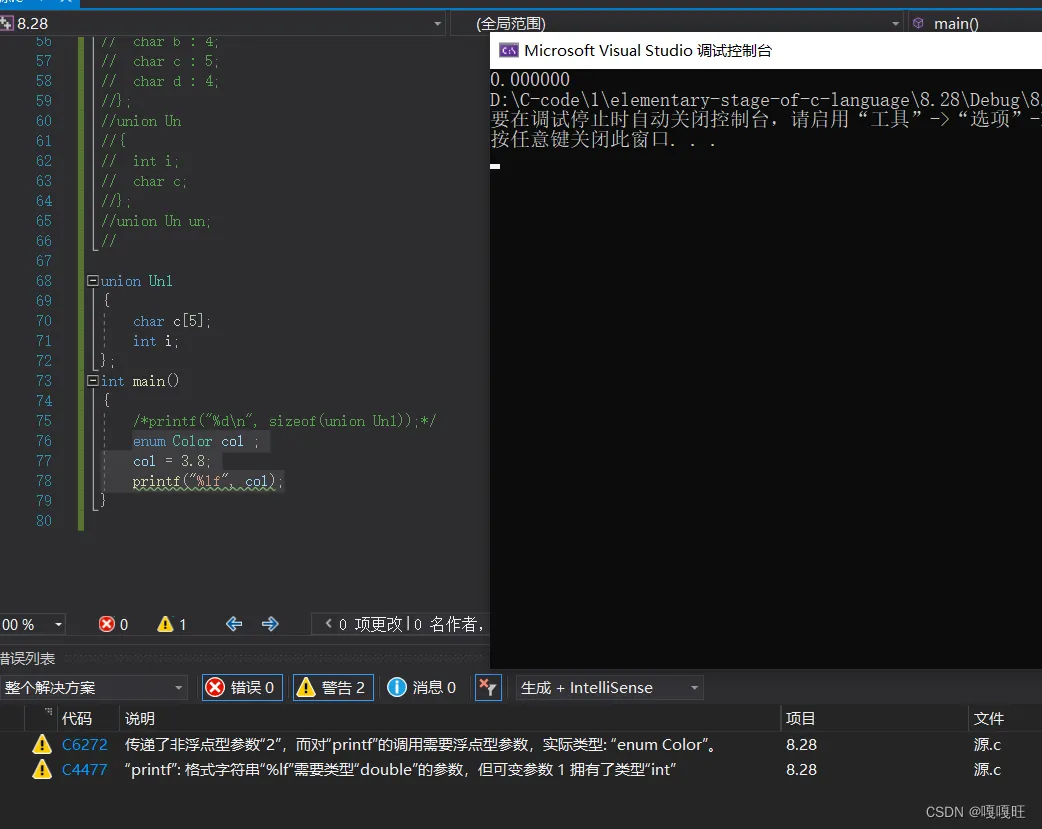Open the 整个解决方案 scope dropdown
This screenshot has width=1042, height=829.
pos(178,687)
